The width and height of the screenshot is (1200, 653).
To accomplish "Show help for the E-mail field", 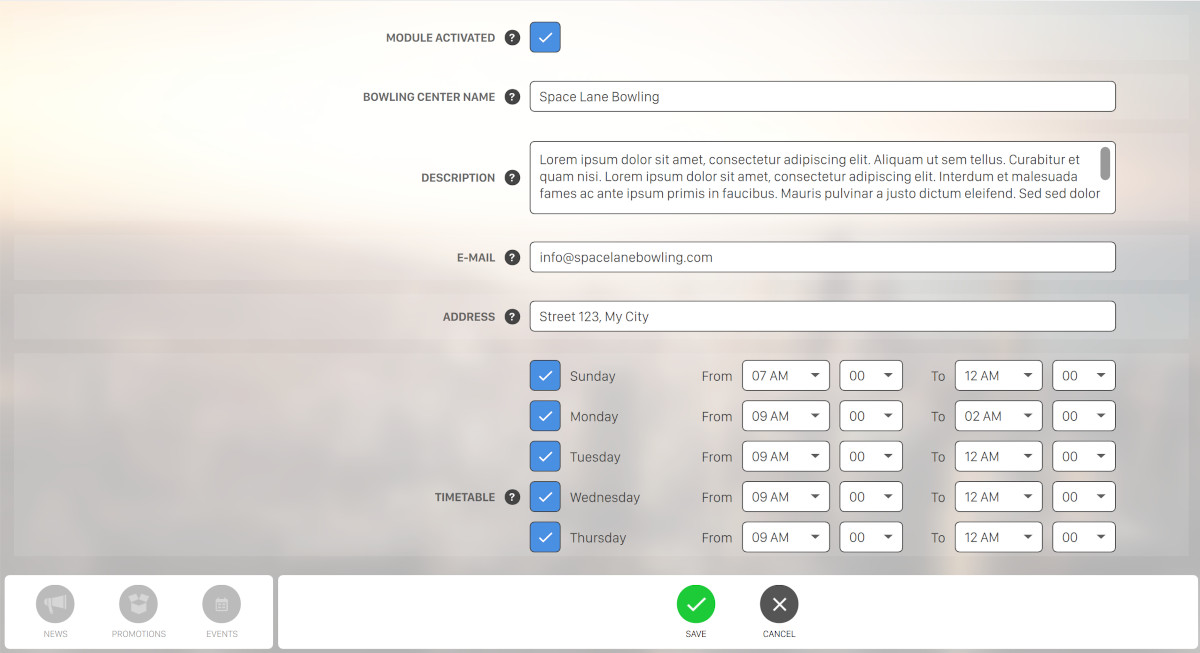I will (x=512, y=257).
